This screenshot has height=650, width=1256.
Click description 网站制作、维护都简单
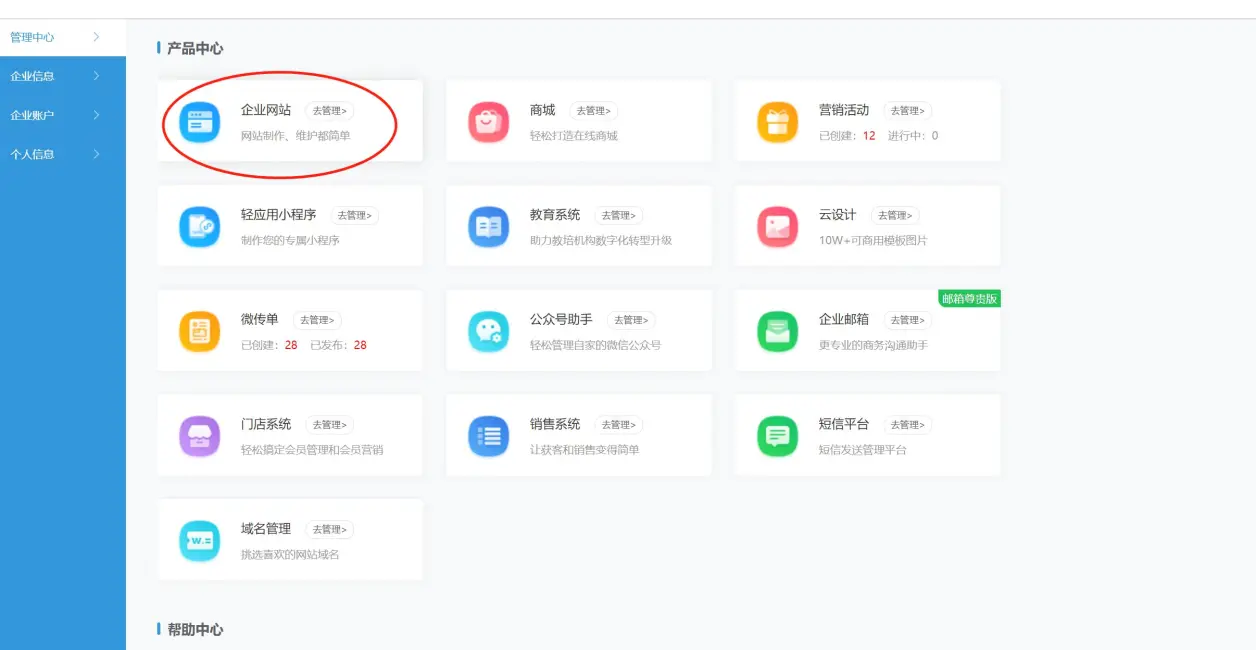point(296,136)
